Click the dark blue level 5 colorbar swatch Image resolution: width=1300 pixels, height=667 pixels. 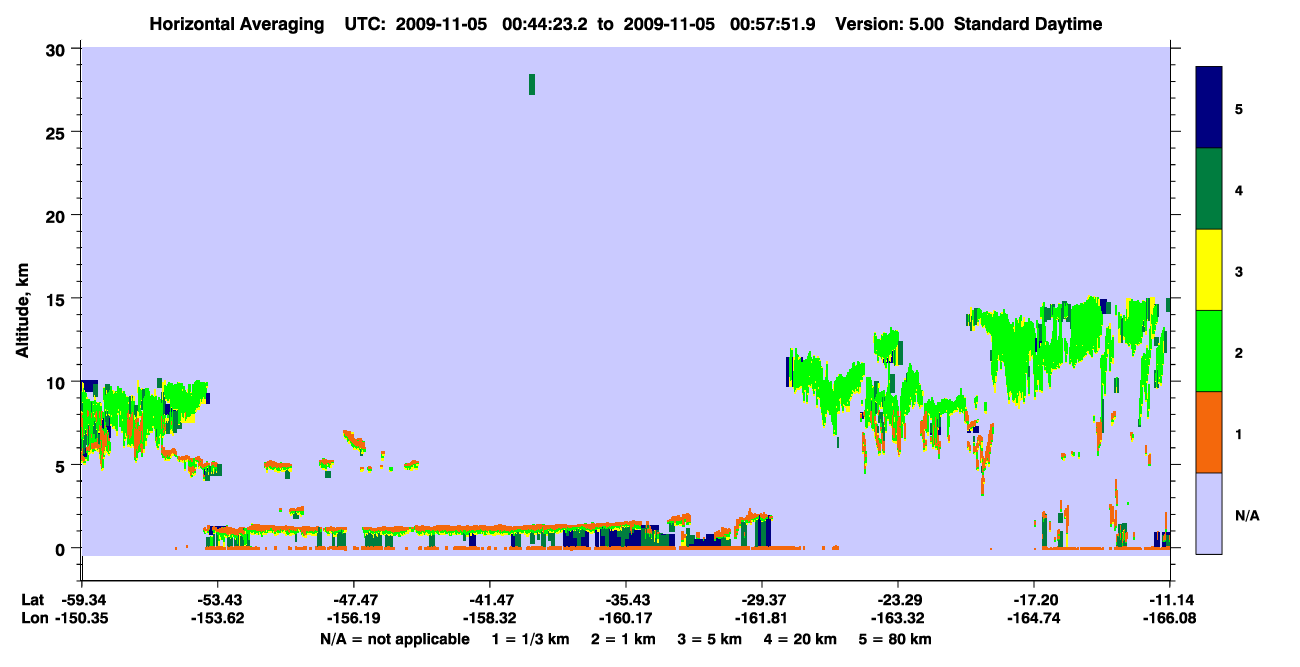point(1209,108)
